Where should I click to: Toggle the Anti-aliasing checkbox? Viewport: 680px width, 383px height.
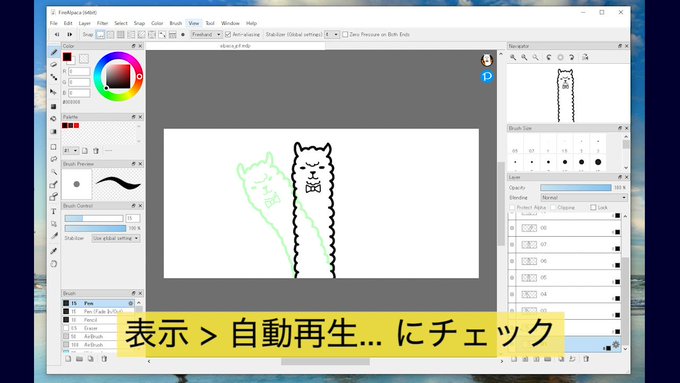coord(228,34)
